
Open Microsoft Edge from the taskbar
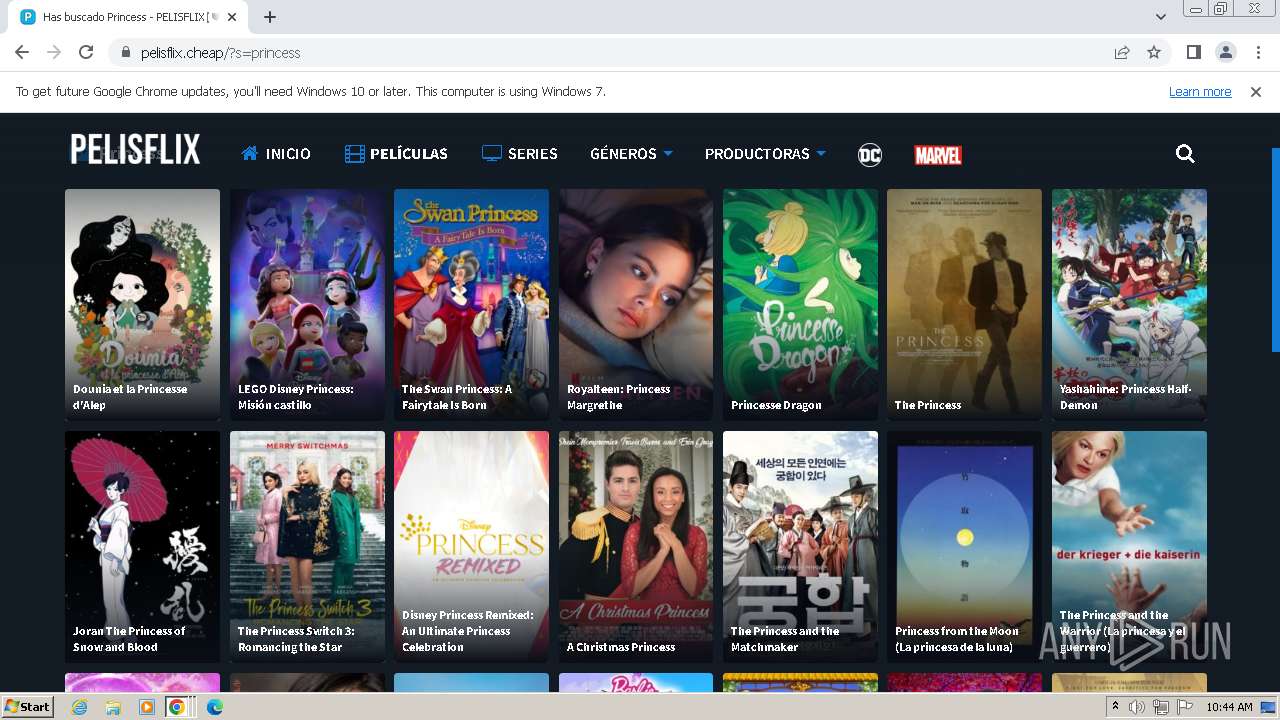(x=214, y=707)
